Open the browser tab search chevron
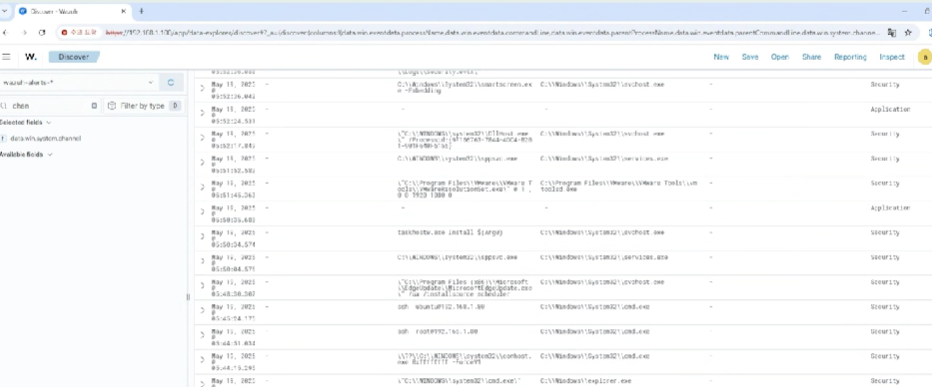The image size is (932, 387). tap(4, 11)
